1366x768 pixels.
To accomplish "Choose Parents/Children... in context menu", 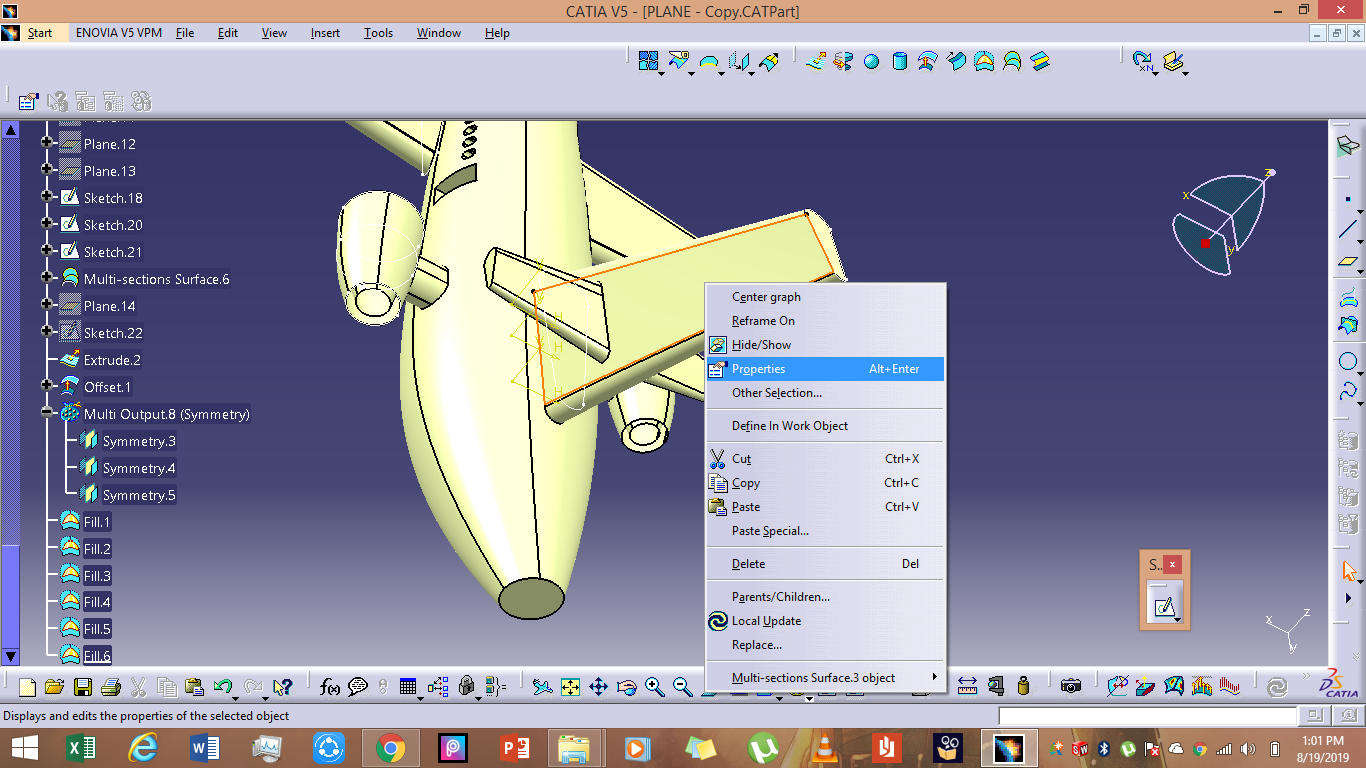I will coord(825,597).
